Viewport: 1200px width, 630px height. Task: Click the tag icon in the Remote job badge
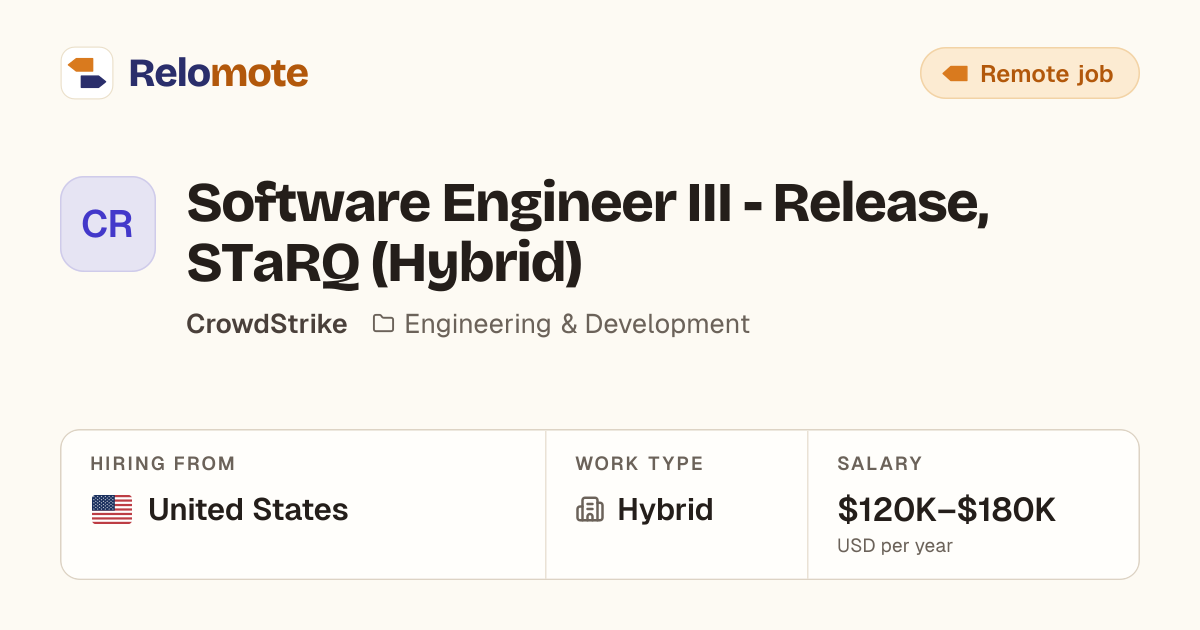[x=955, y=74]
